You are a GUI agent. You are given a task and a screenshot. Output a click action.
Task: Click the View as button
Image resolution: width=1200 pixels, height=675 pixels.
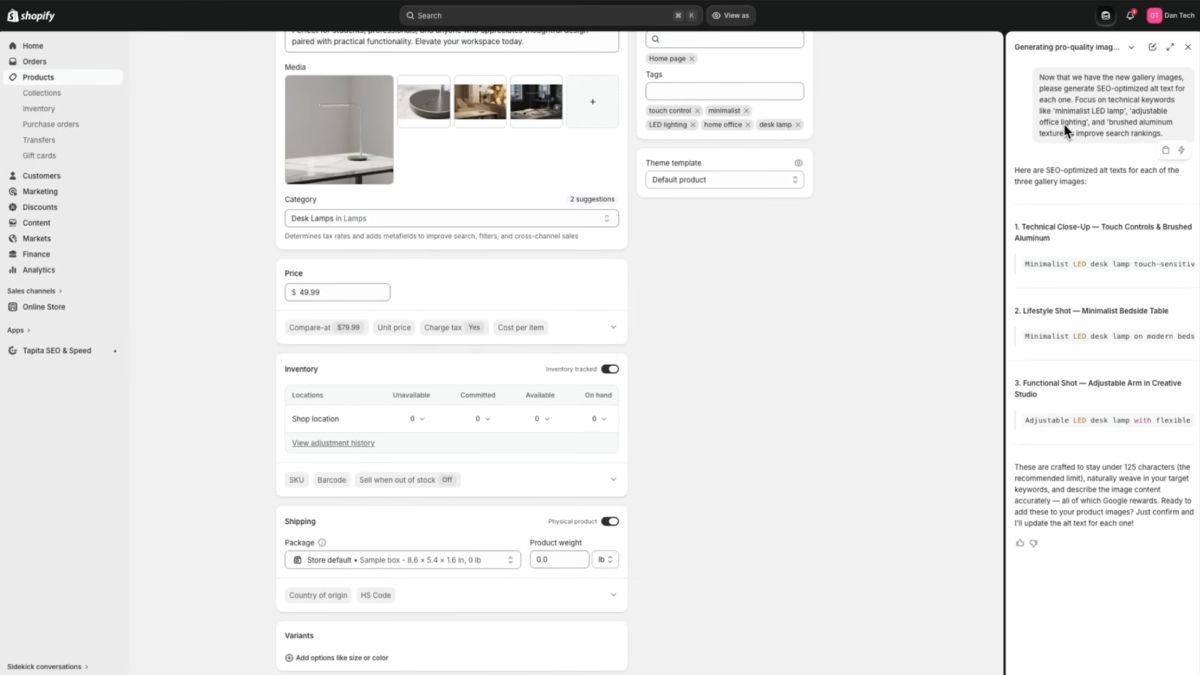pyautogui.click(x=731, y=15)
